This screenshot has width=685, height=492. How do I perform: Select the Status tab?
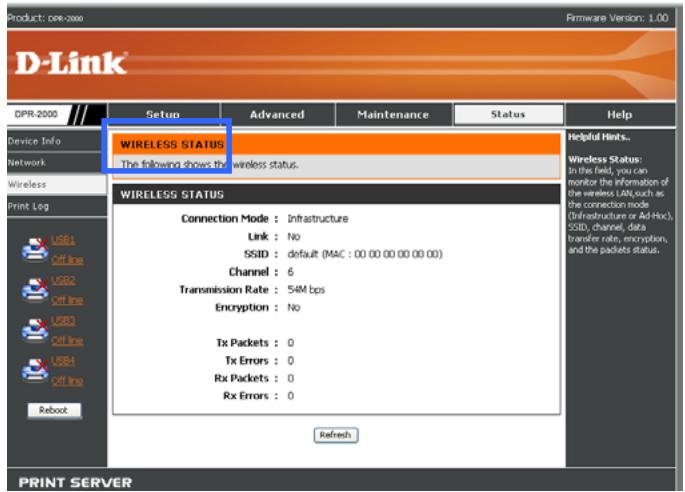508,114
